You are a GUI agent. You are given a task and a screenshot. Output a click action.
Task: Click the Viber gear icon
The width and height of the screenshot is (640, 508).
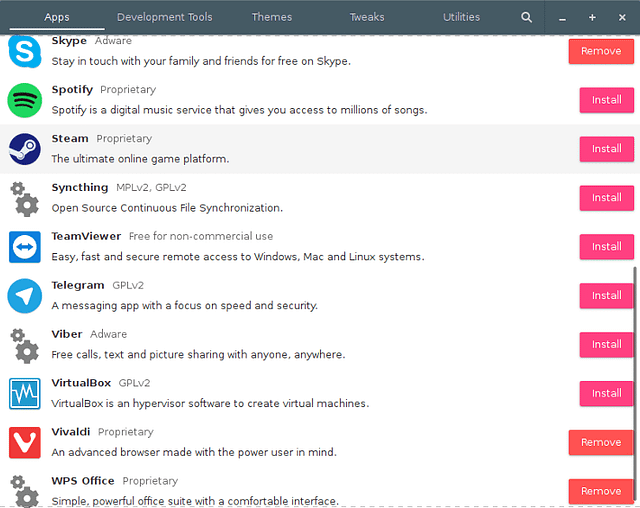point(24,346)
